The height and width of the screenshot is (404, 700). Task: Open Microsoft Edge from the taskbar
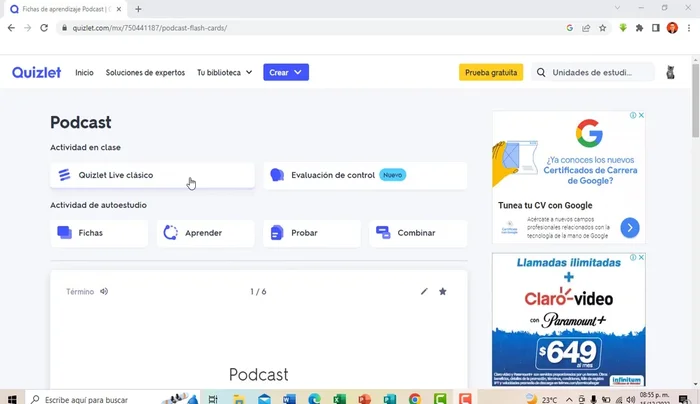(314, 399)
